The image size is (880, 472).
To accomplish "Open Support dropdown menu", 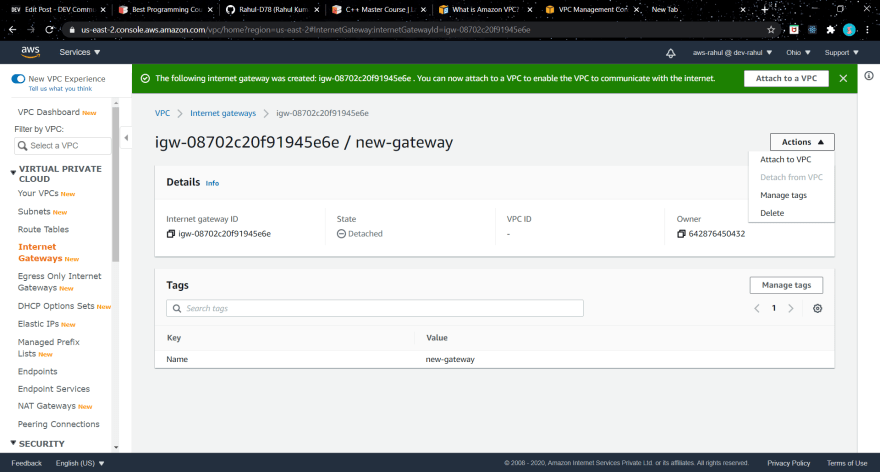I will (842, 53).
